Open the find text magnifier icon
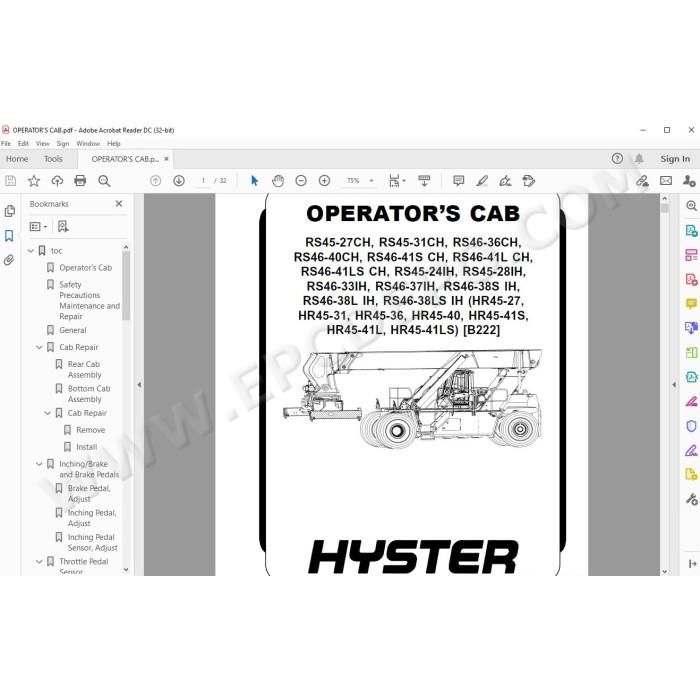 [104, 181]
